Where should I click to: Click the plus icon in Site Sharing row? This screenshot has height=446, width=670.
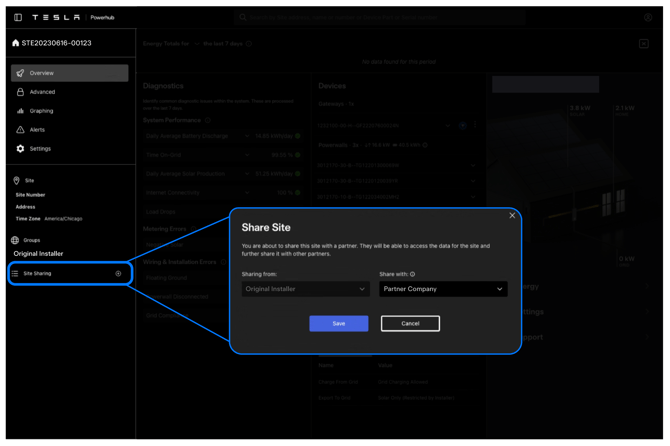118,273
